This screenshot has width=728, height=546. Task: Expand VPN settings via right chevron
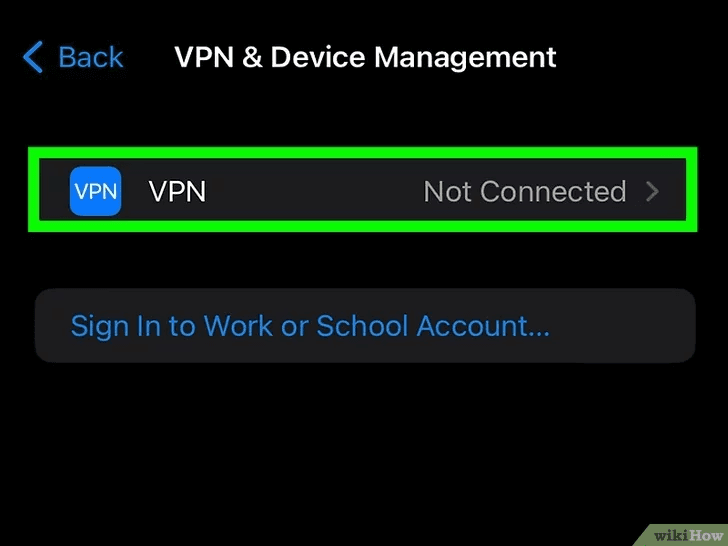(x=652, y=191)
